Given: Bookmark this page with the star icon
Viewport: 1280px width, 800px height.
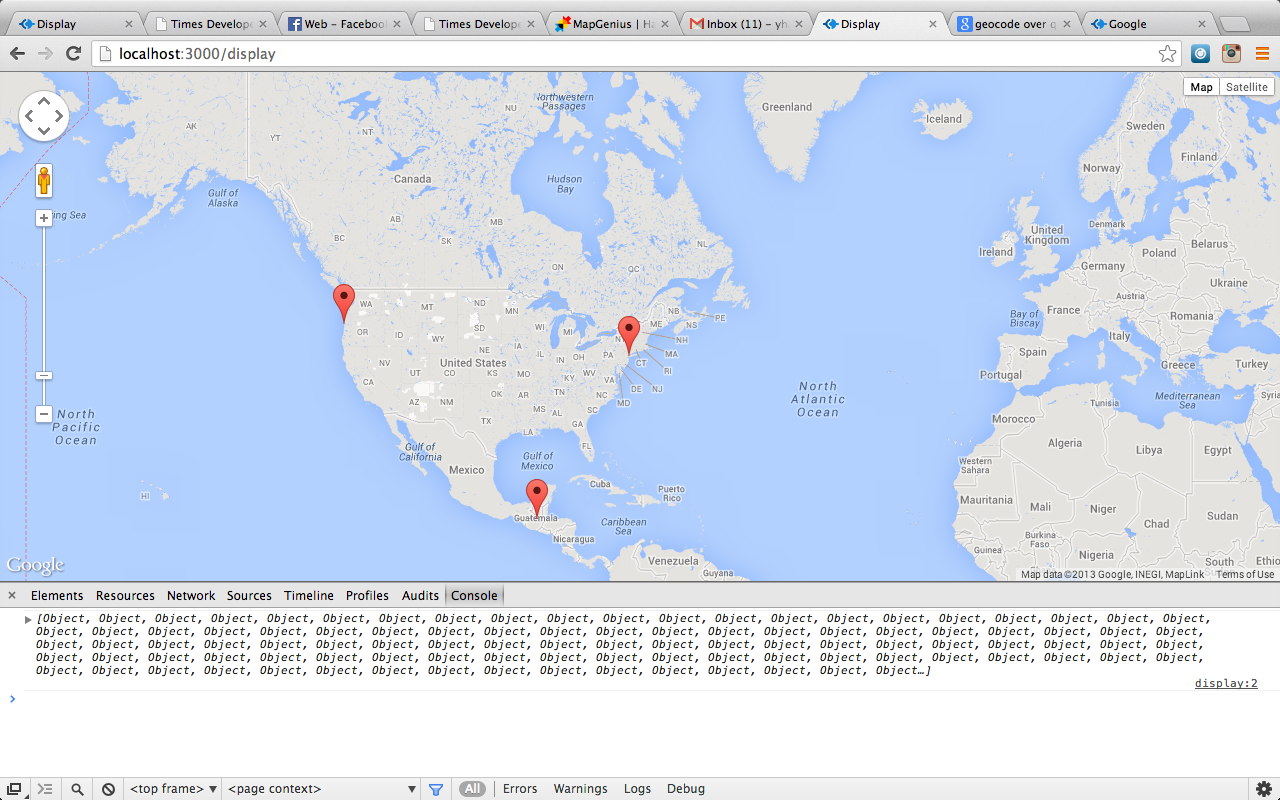Looking at the screenshot, I should (1167, 54).
